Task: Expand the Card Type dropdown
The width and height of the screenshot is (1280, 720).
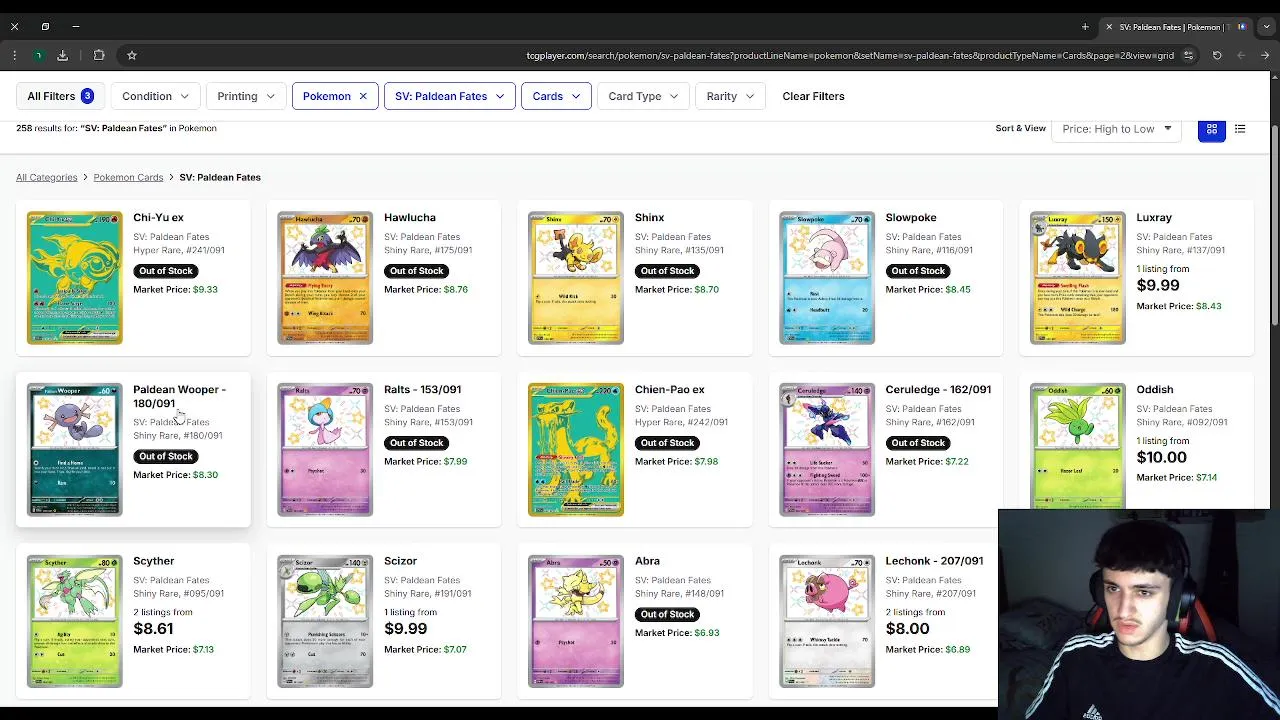Action: (643, 96)
